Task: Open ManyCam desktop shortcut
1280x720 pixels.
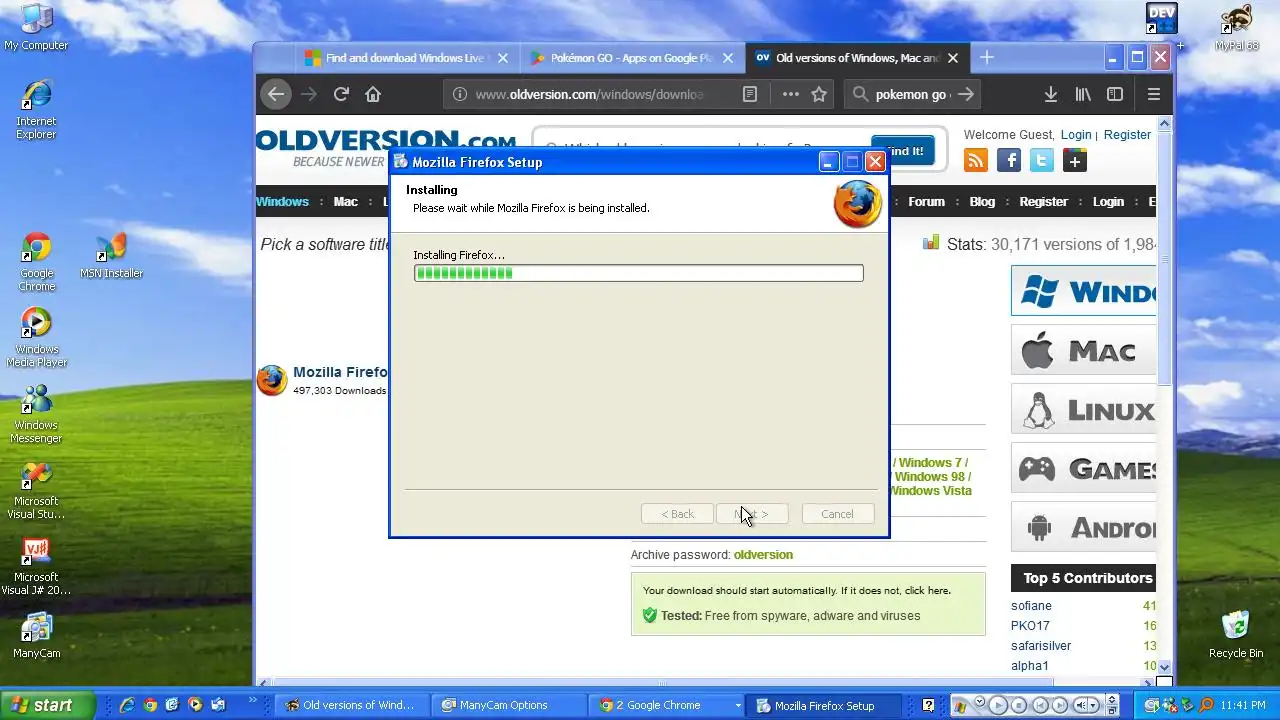Action: (36, 635)
